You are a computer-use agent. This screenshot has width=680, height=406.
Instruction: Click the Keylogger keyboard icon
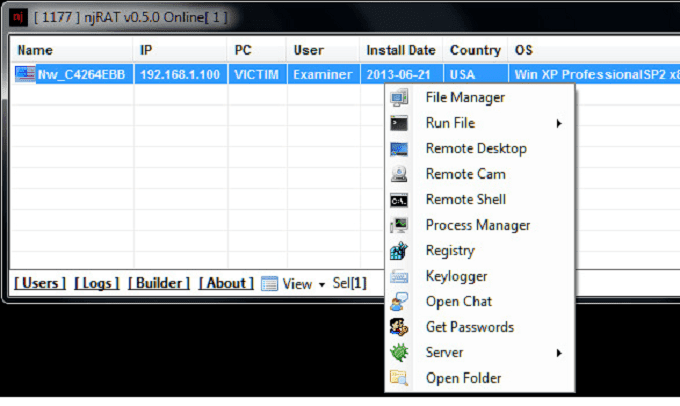coord(399,276)
